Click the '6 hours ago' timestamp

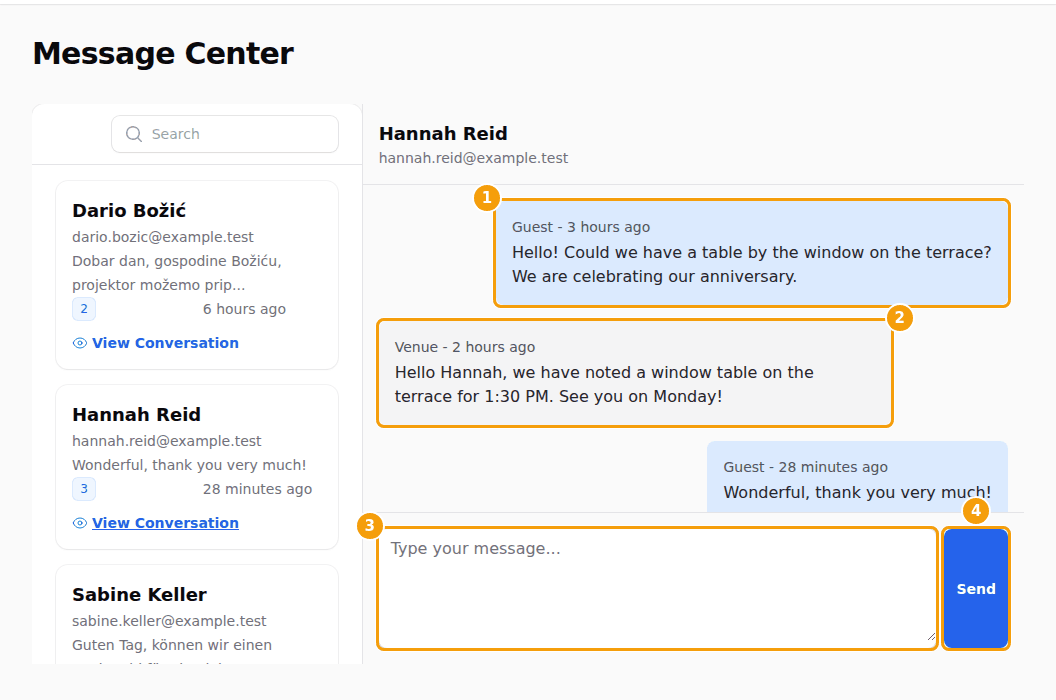244,309
